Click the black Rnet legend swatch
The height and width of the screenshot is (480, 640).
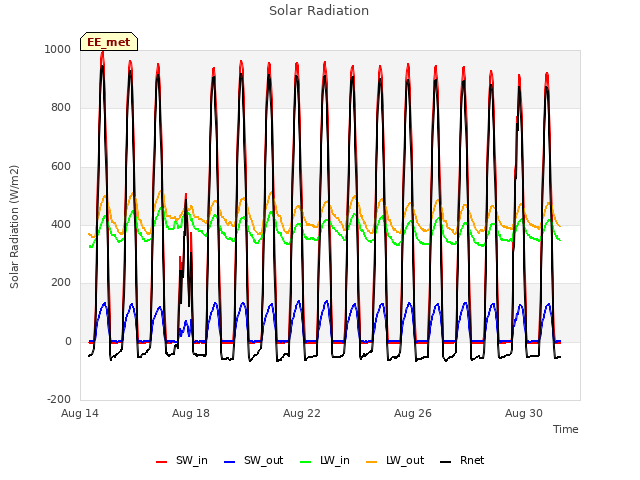[446, 462]
